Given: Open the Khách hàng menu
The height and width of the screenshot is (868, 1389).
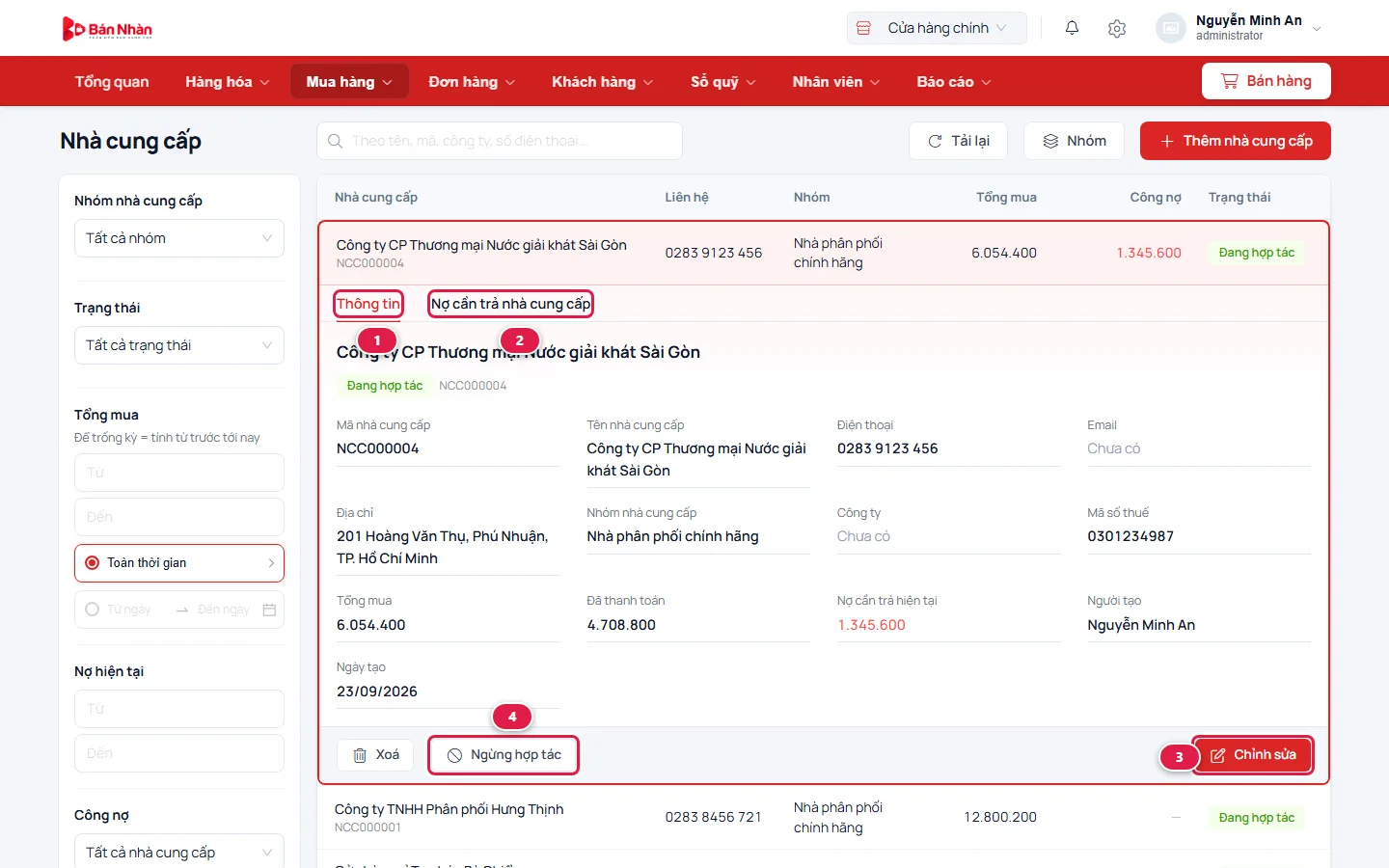Looking at the screenshot, I should point(602,82).
